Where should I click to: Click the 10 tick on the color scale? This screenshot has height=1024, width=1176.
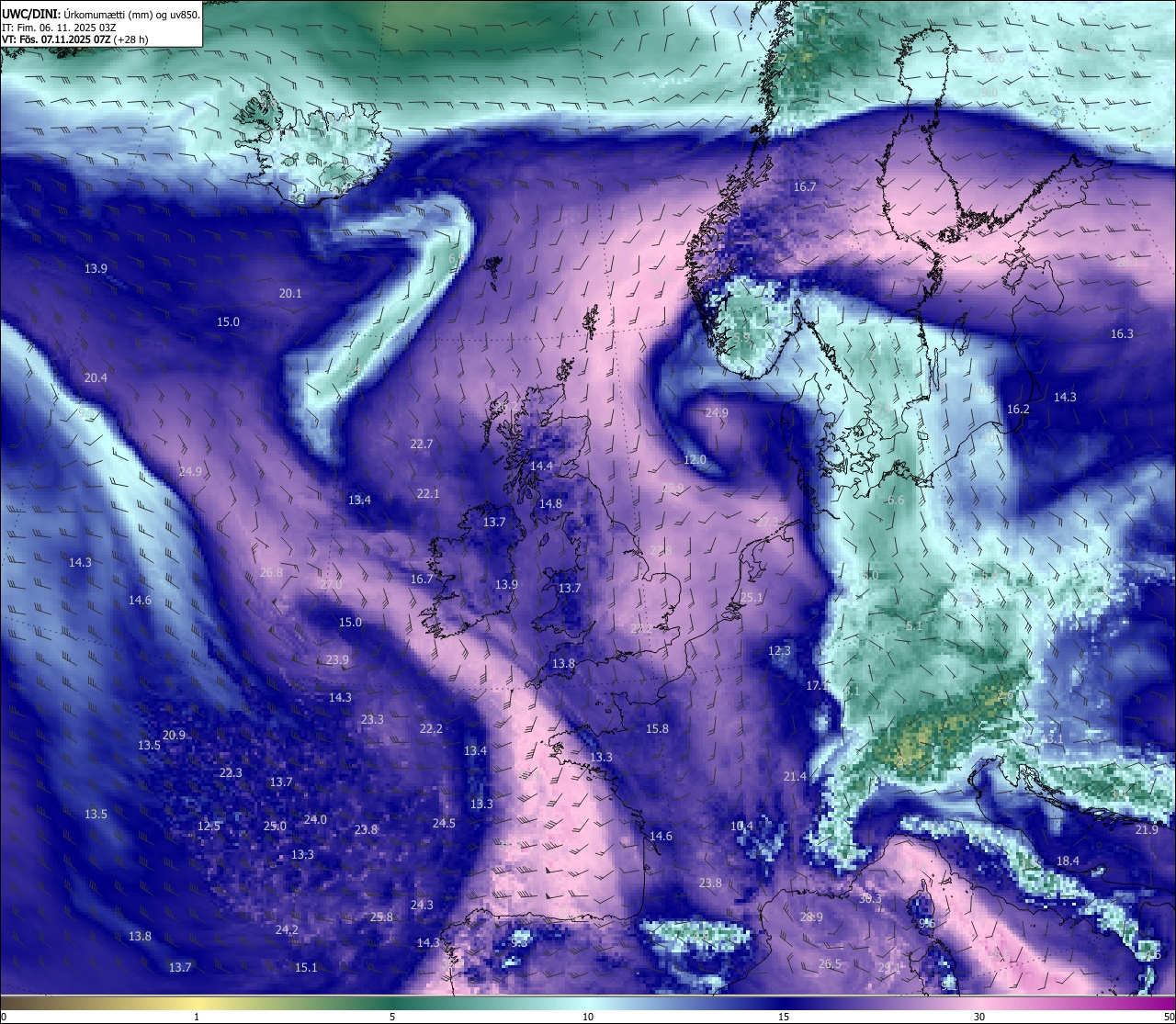[x=588, y=1017]
